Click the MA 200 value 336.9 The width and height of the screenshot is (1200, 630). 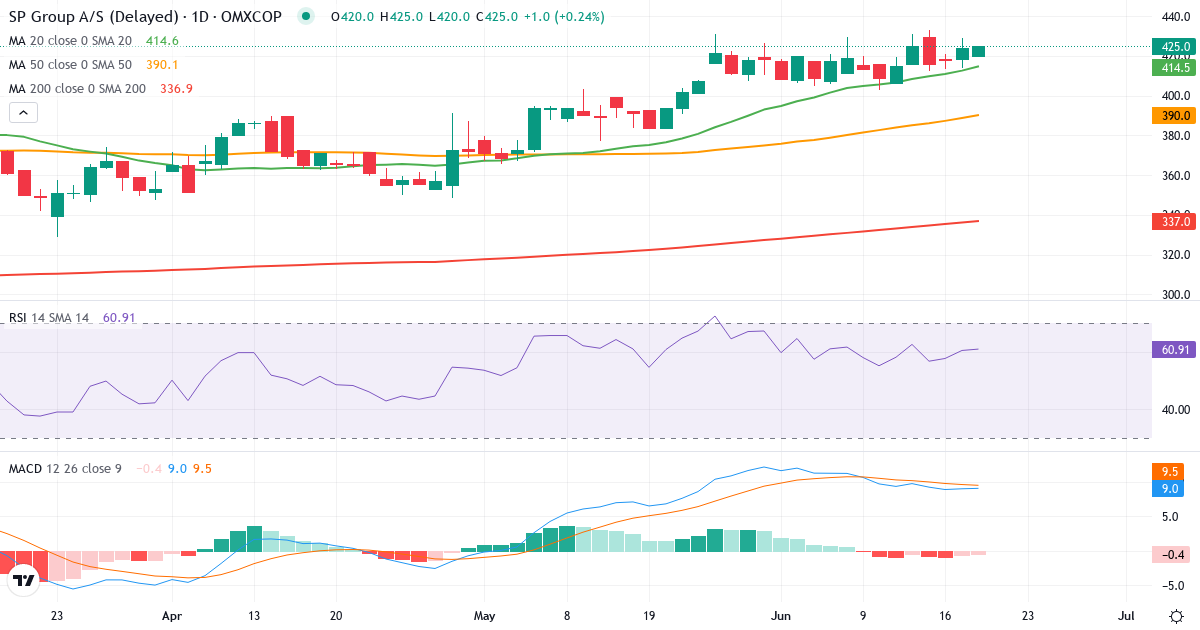176,88
